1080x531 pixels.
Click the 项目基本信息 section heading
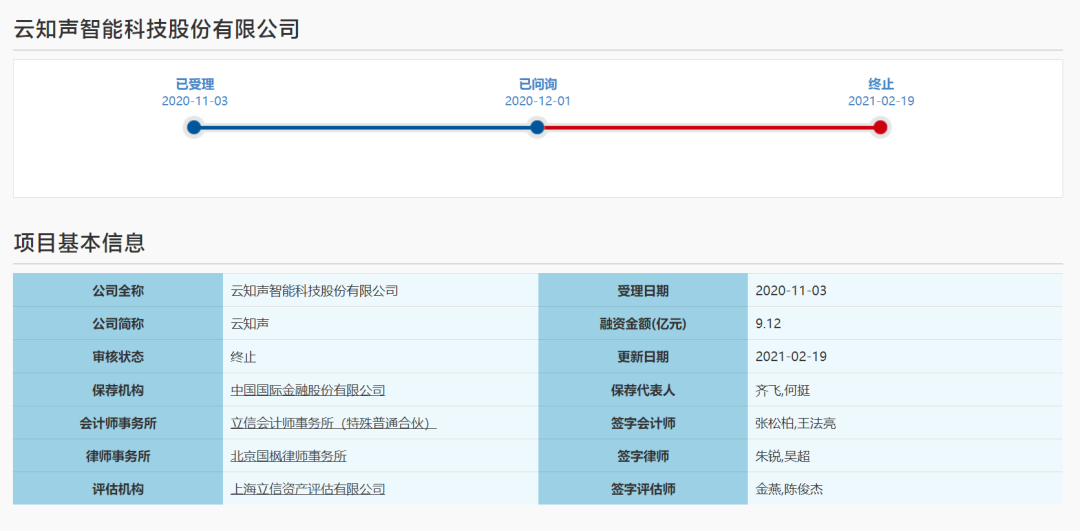coord(79,242)
